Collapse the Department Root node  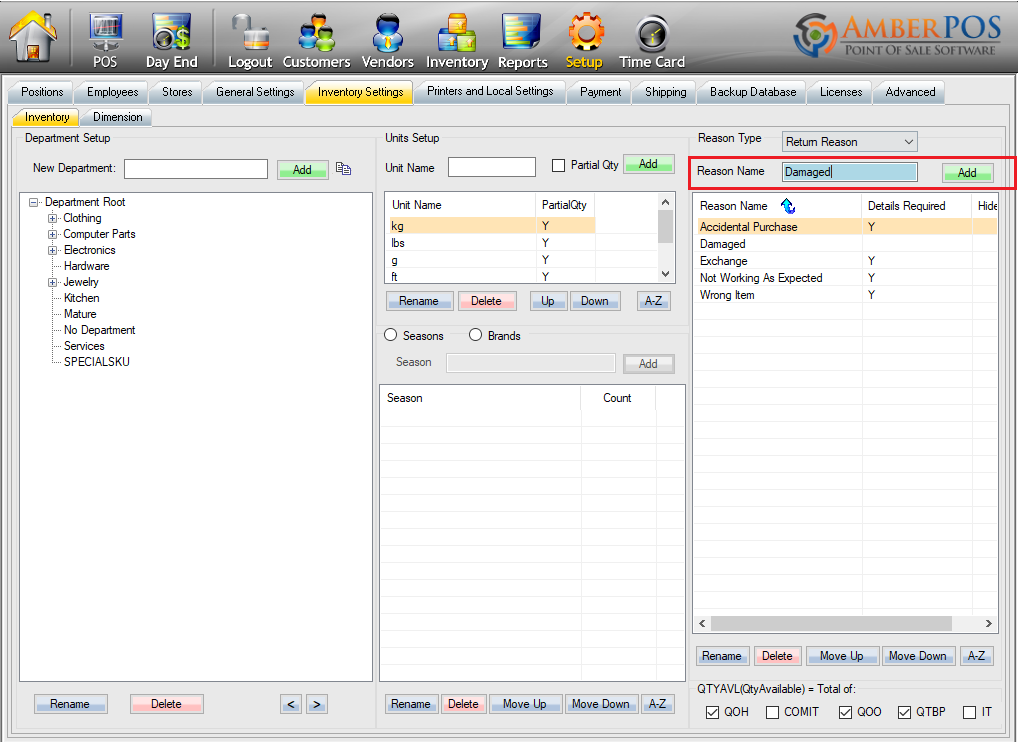click(33, 203)
